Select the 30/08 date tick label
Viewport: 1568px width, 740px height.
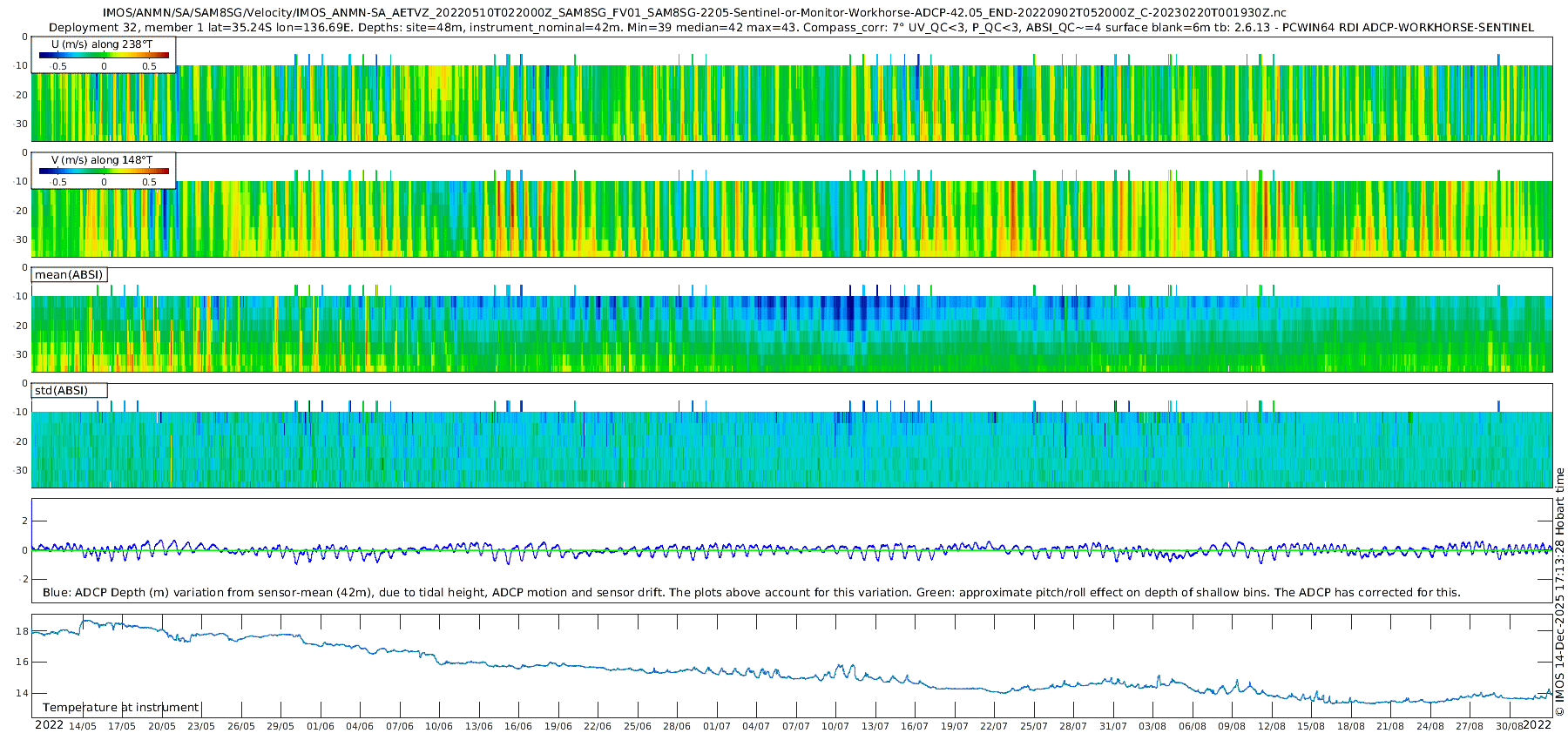pos(1509,726)
